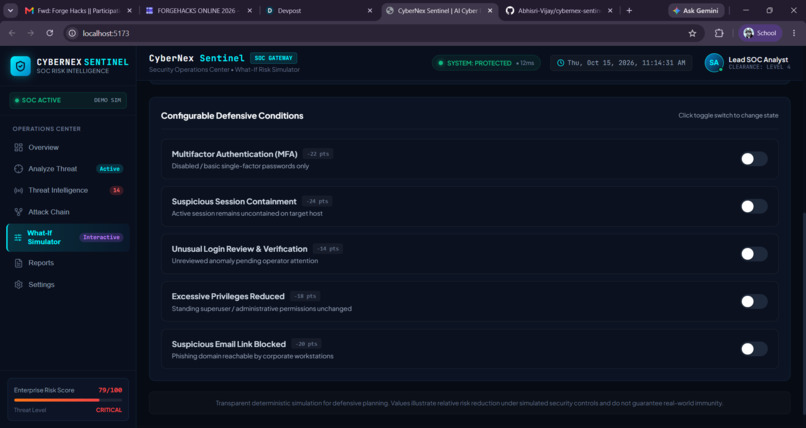Click the '-18 pts' Excessive Privileges badge
The image size is (806, 428).
click(305, 296)
